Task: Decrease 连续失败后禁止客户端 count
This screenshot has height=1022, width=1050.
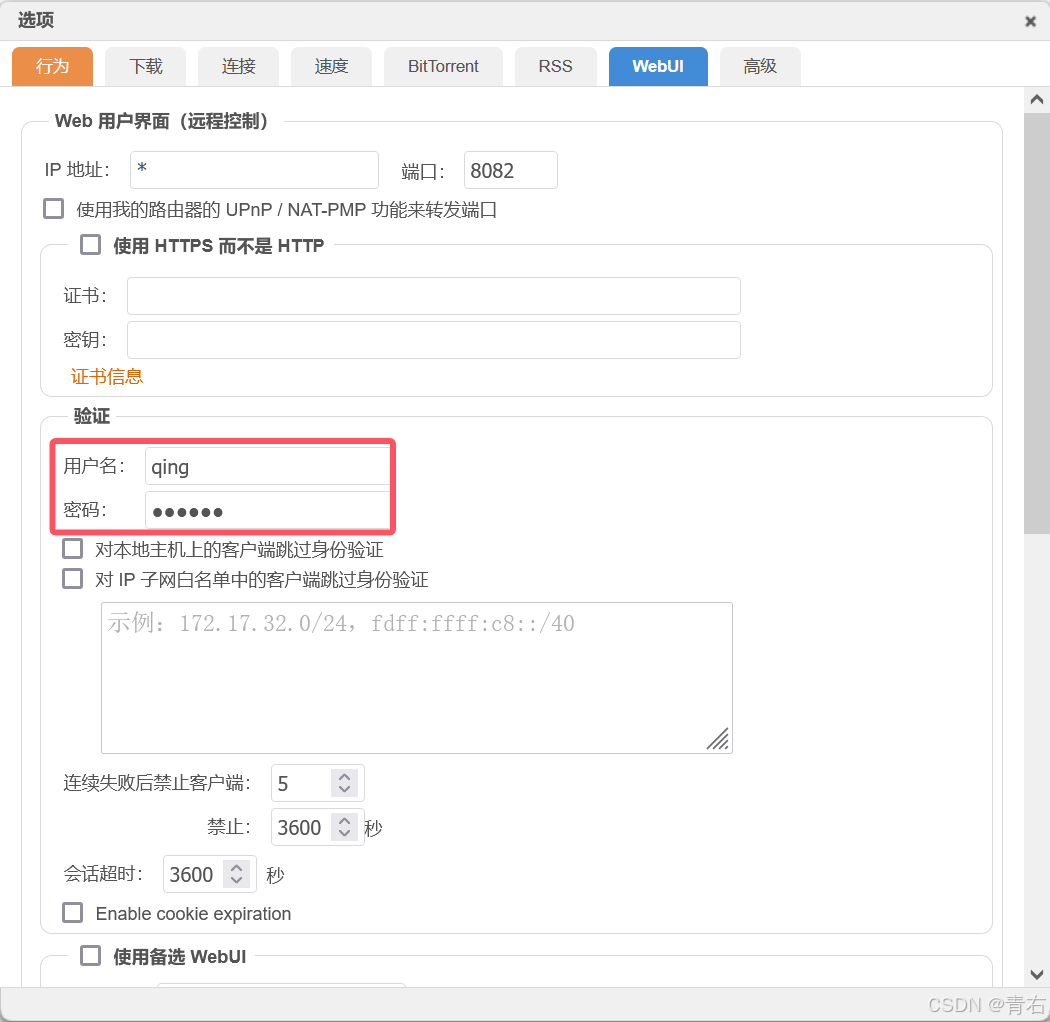Action: tap(344, 790)
